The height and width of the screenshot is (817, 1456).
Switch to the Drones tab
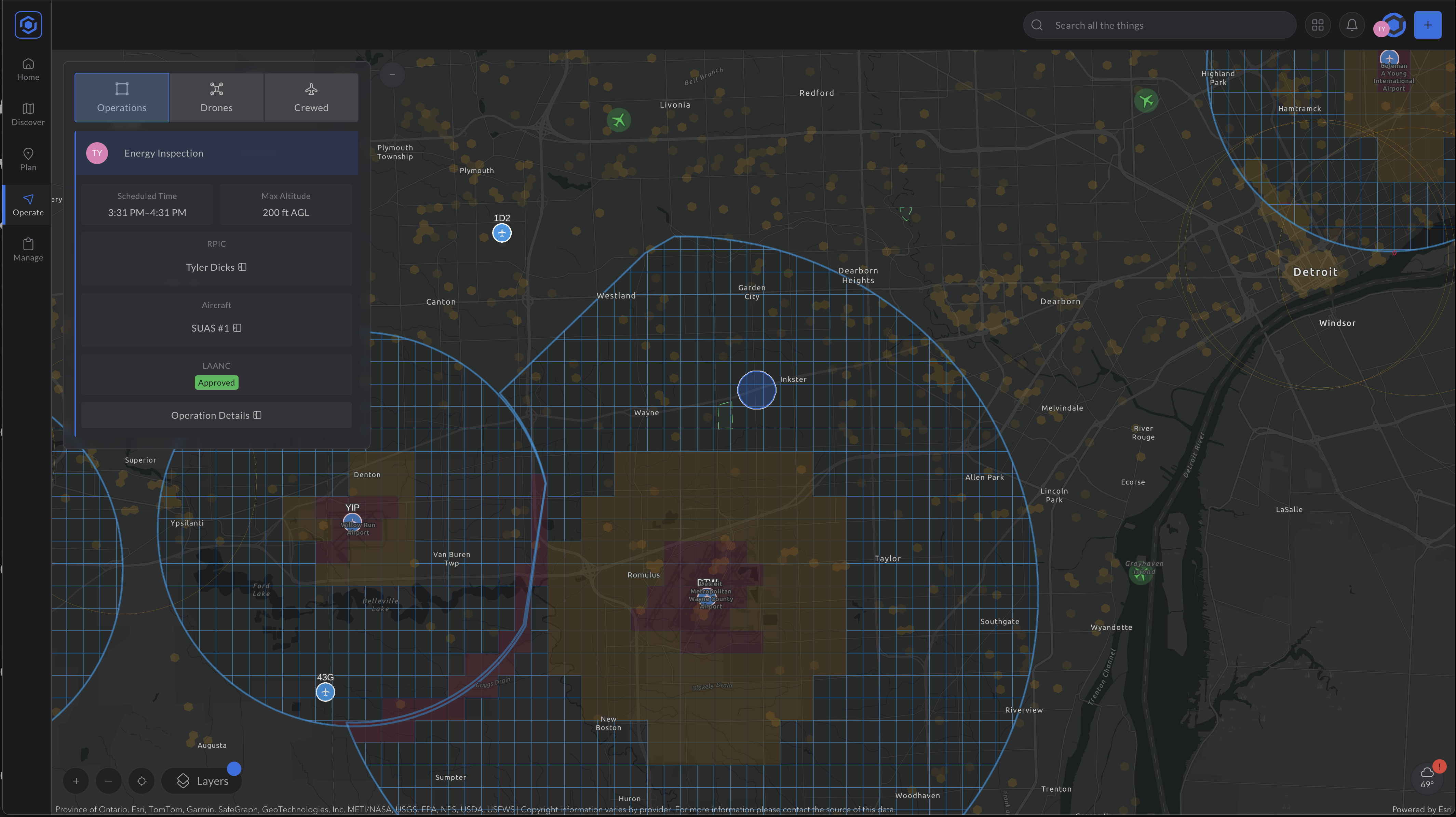coord(216,97)
